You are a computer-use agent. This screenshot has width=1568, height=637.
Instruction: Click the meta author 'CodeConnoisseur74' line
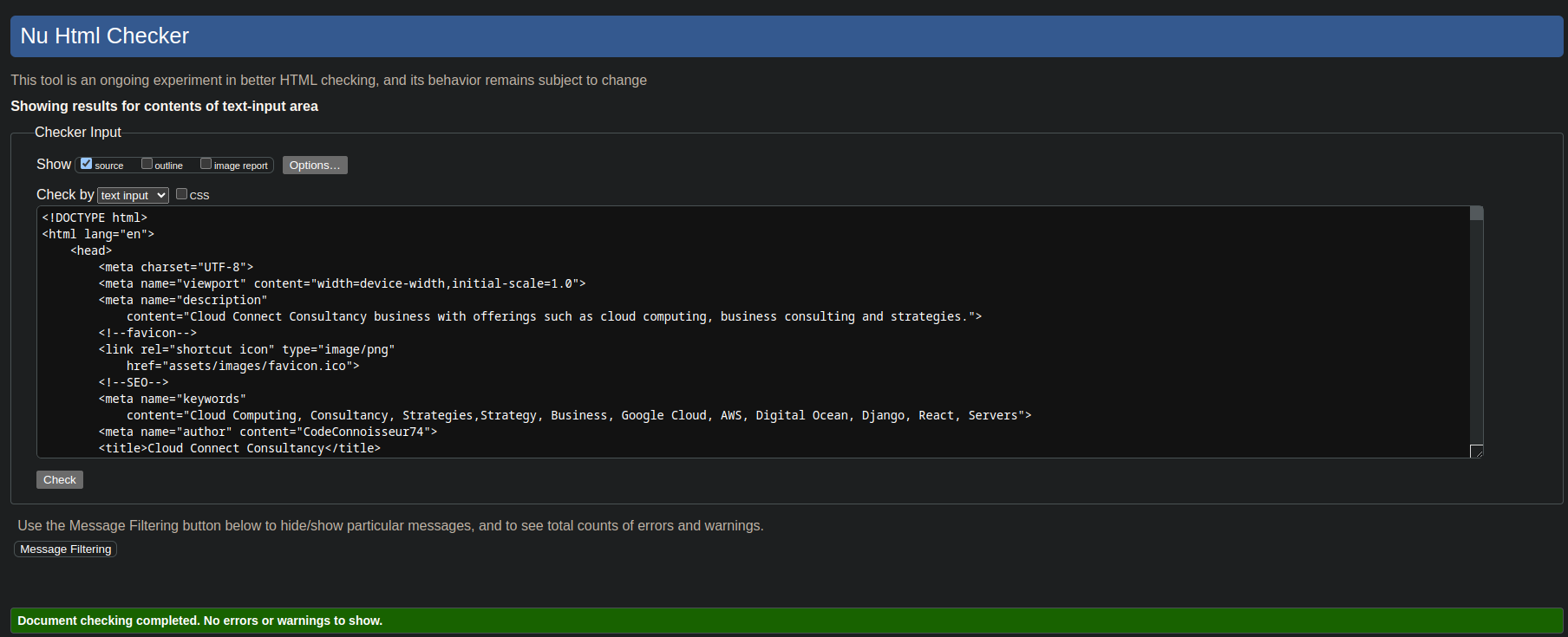[268, 432]
